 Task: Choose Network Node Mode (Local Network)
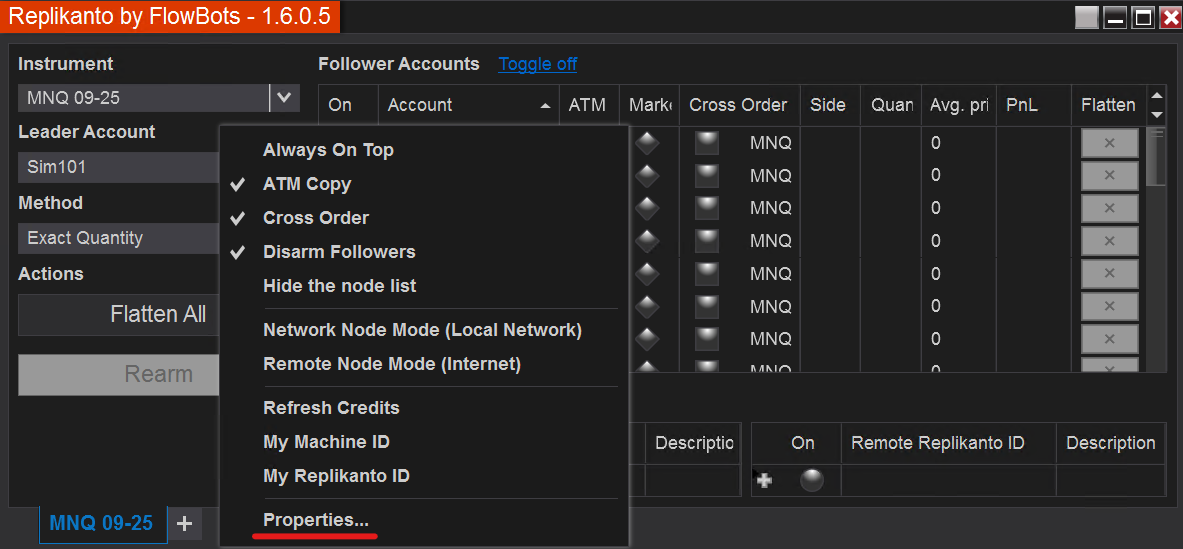point(422,330)
